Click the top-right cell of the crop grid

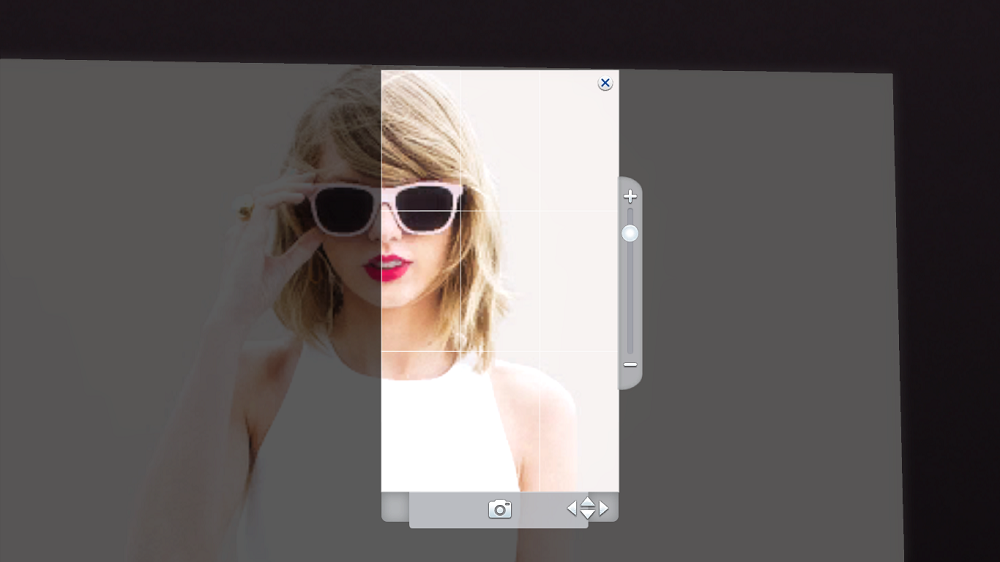pos(578,140)
